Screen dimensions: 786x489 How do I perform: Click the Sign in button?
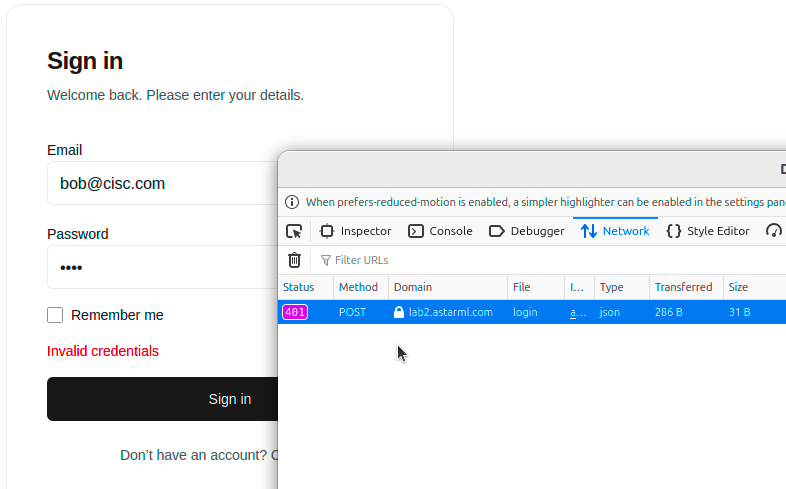click(x=162, y=399)
